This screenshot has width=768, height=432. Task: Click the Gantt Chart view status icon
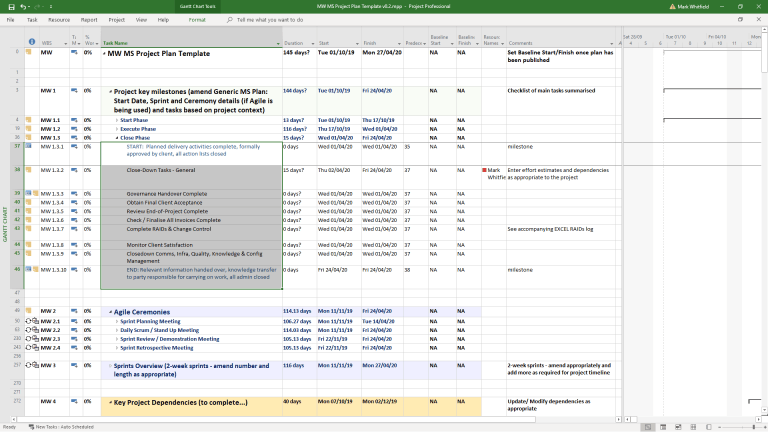pos(648,427)
